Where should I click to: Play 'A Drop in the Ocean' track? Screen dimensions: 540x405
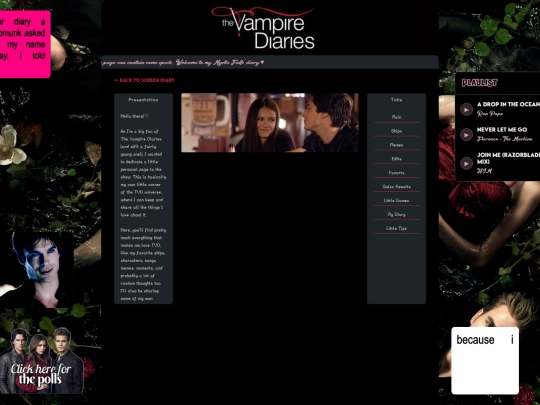click(x=466, y=110)
